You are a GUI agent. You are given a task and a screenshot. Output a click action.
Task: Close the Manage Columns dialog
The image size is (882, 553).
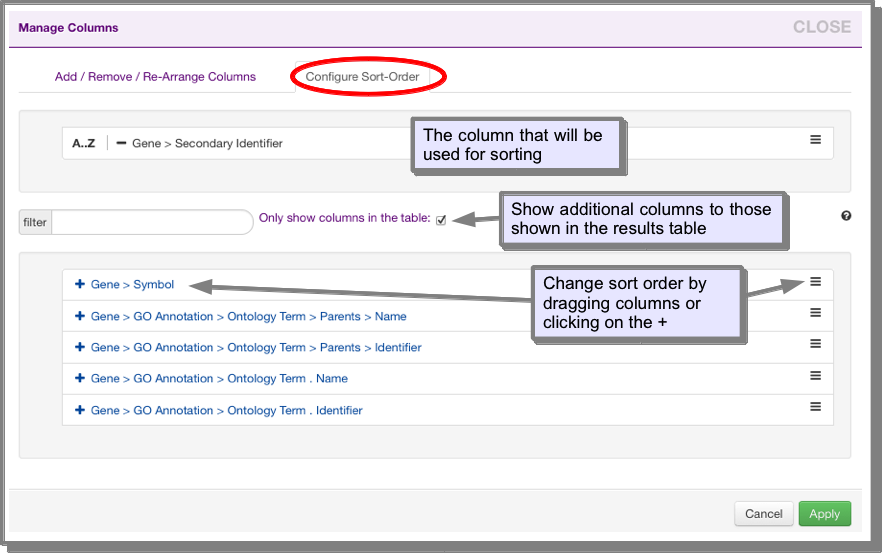point(822,27)
